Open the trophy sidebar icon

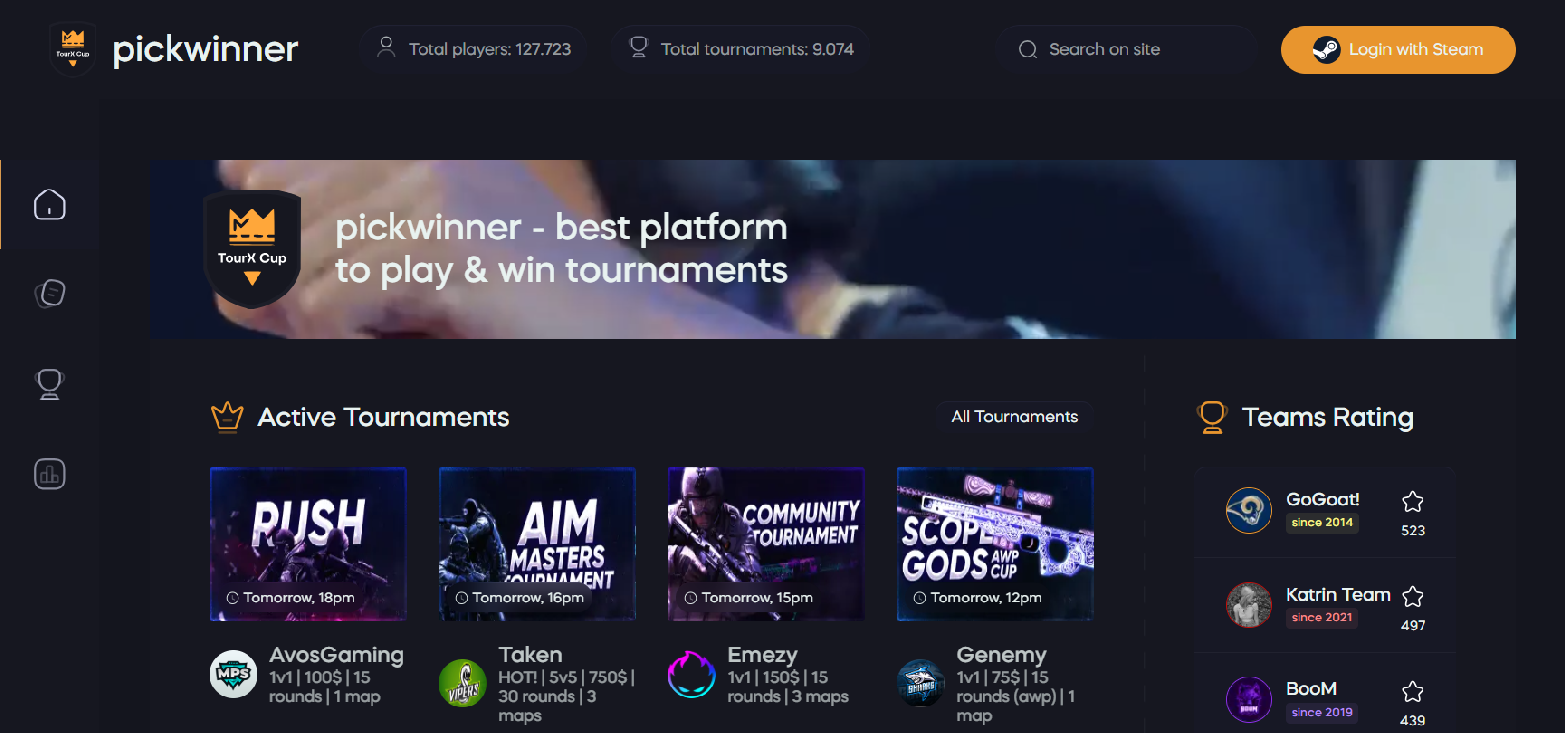coord(50,384)
